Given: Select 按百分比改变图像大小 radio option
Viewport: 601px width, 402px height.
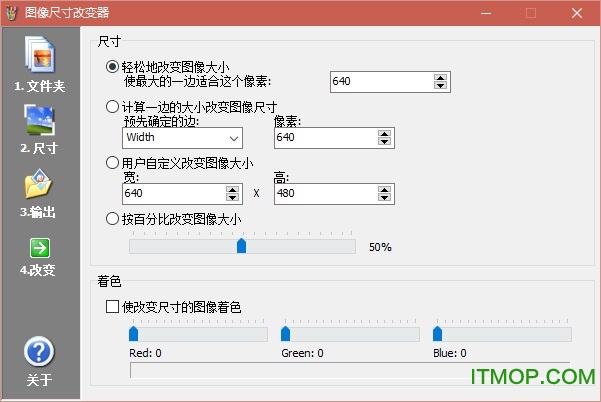Looking at the screenshot, I should [112, 218].
